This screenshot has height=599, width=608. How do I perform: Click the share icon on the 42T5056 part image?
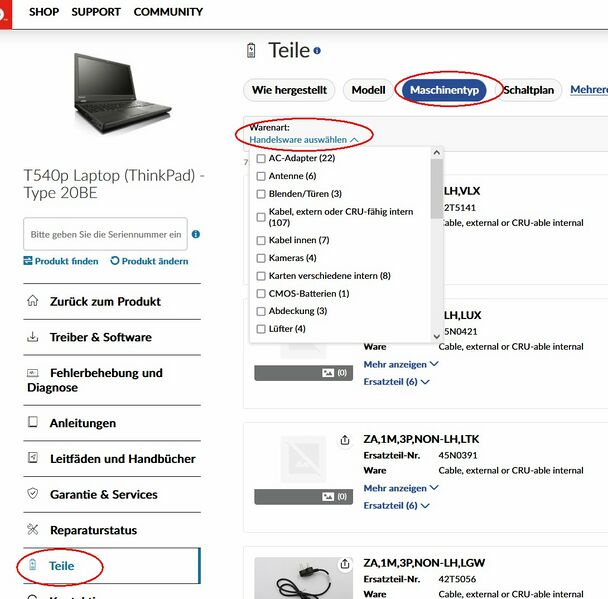[345, 564]
